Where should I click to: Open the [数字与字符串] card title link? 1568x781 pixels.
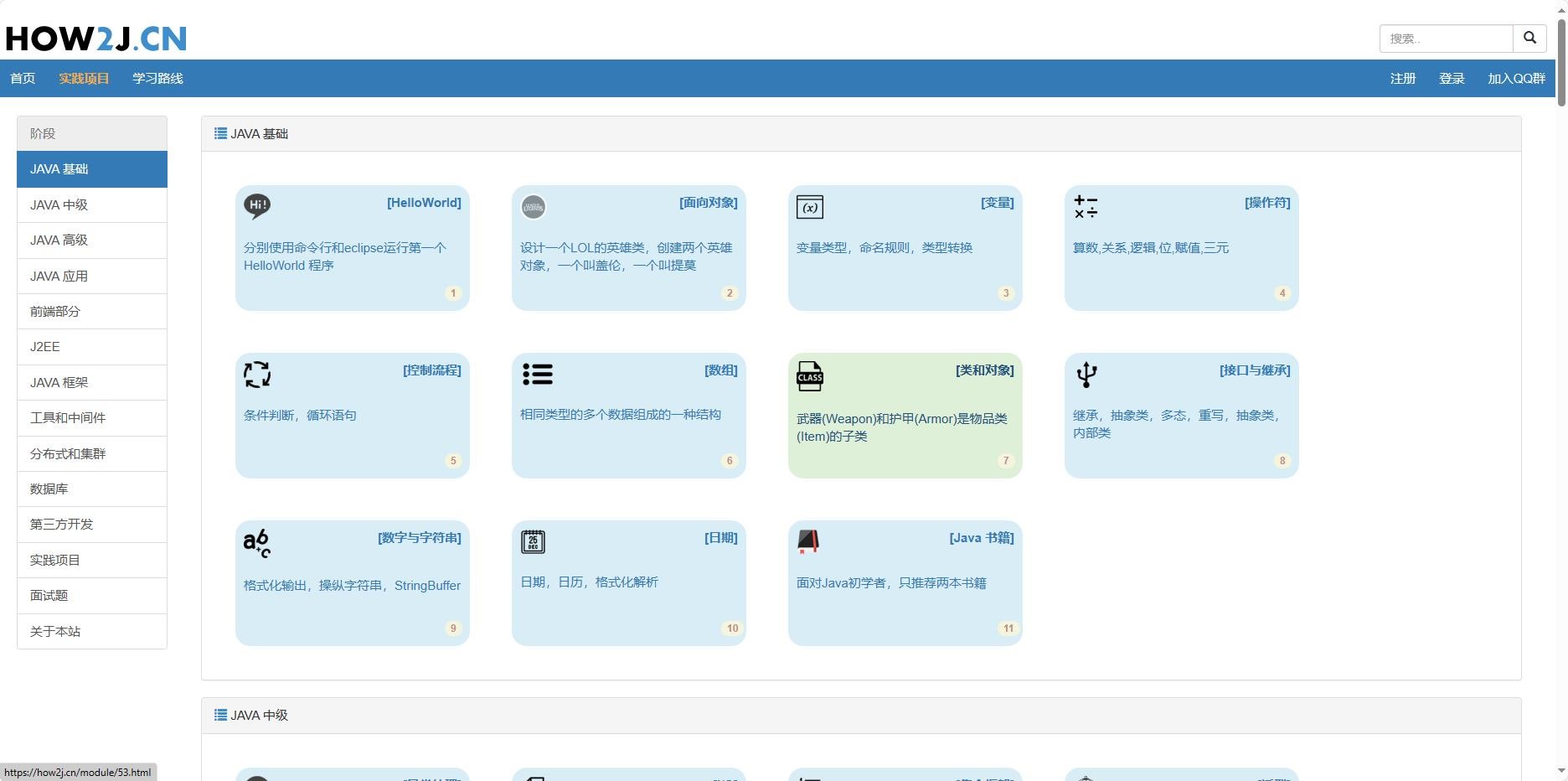point(419,538)
